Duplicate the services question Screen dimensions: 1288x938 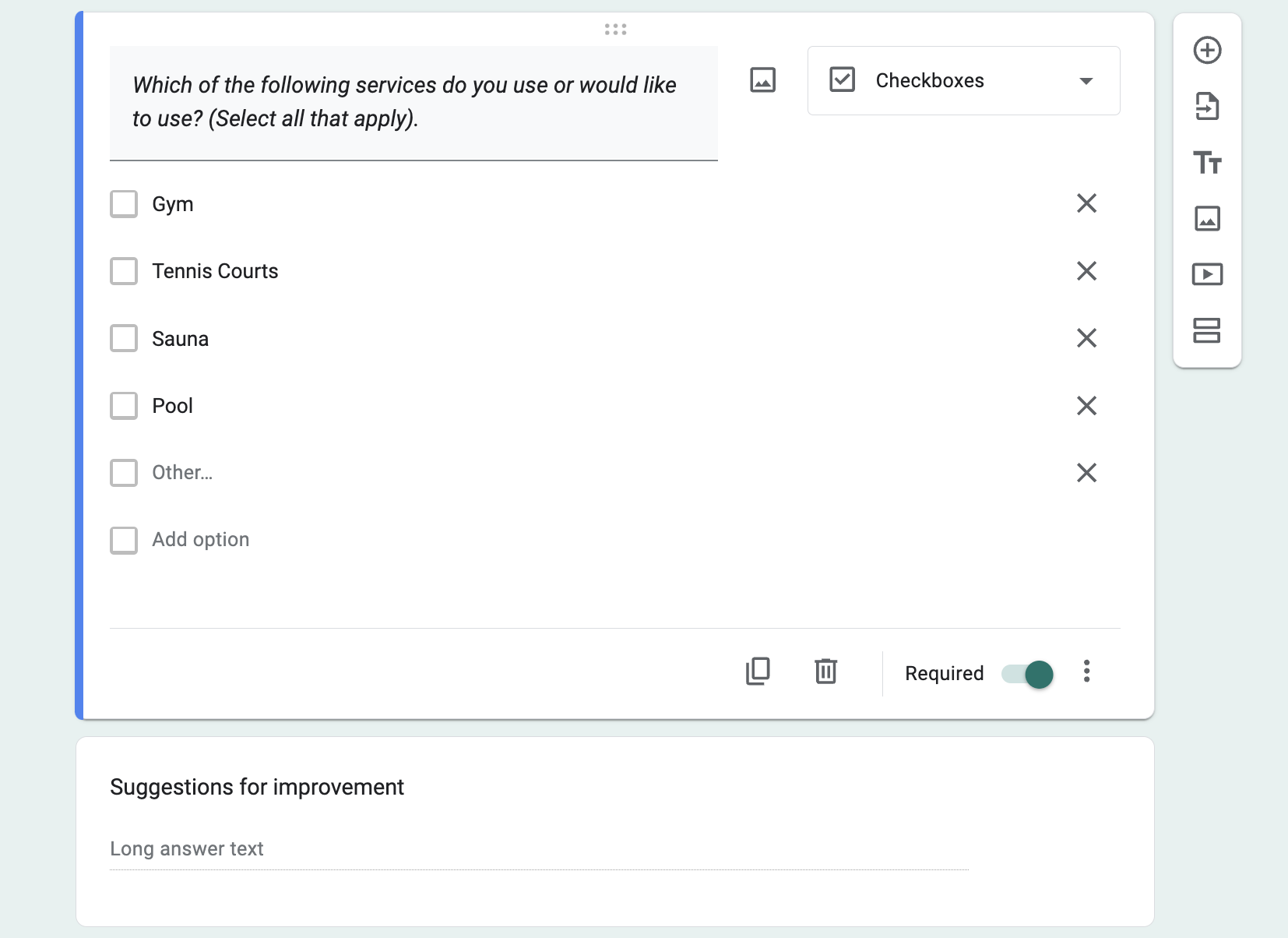pos(758,671)
